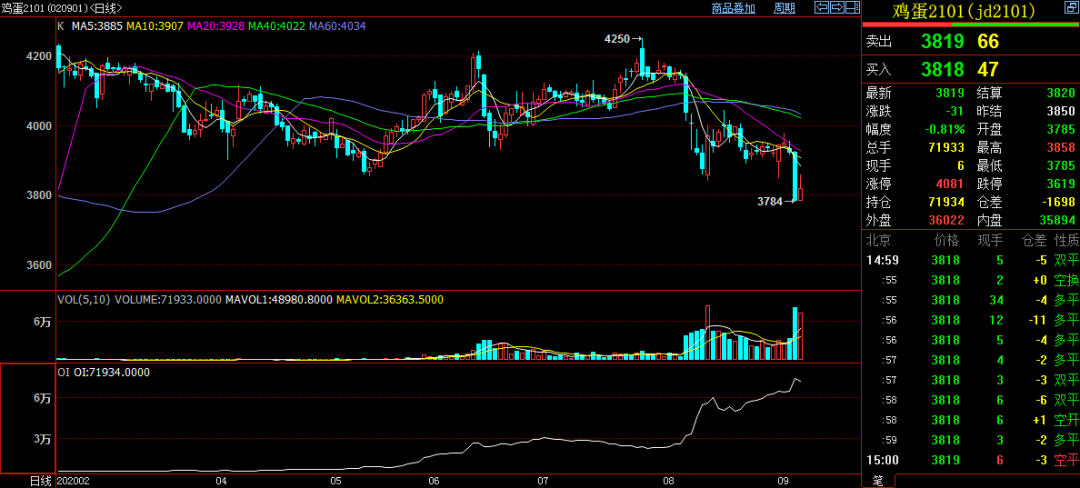
Task: Click the MAVOL1:48980.8000 label
Action: pyautogui.click(x=279, y=299)
